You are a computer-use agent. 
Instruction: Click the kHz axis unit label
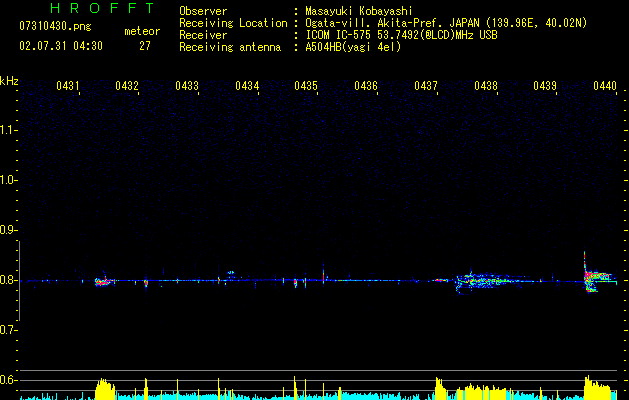[9, 81]
